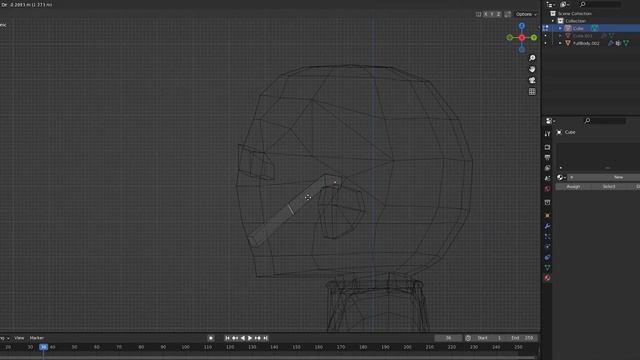Open the Object properties tab (orange square)
The height and width of the screenshot is (360, 640).
pos(547,216)
